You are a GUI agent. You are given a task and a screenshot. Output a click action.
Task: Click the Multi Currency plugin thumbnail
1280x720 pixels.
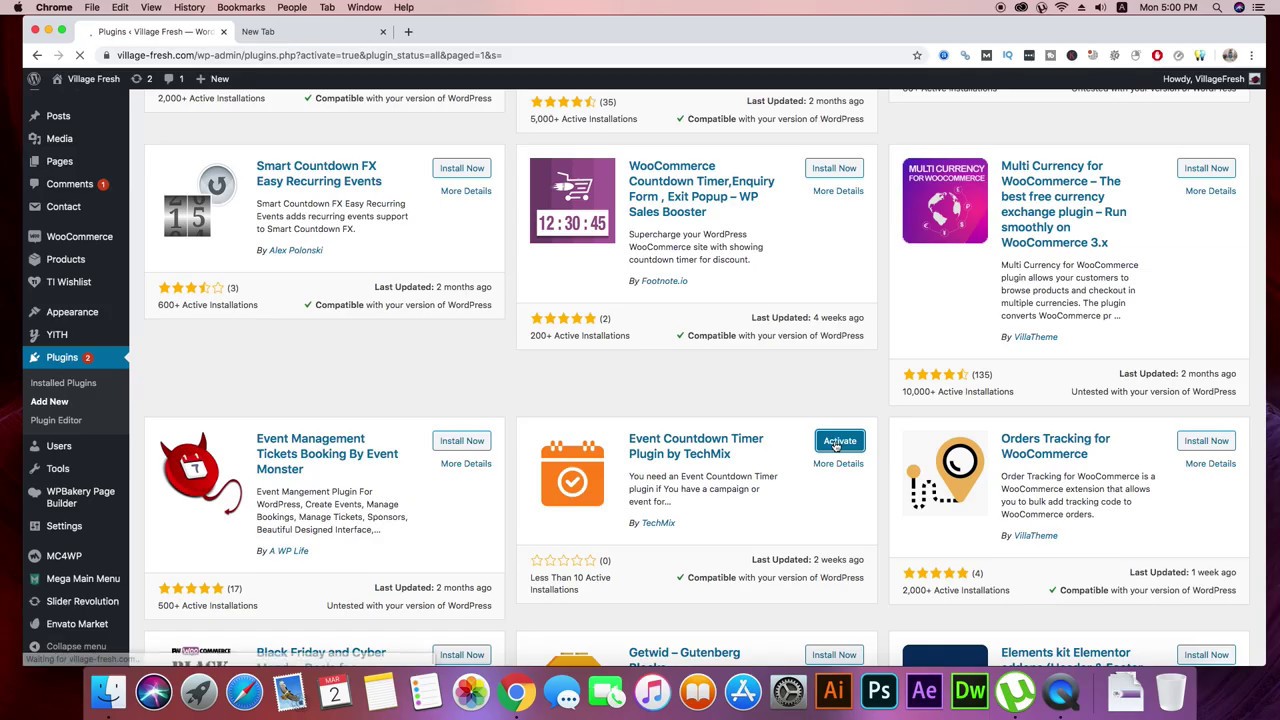pos(944,201)
